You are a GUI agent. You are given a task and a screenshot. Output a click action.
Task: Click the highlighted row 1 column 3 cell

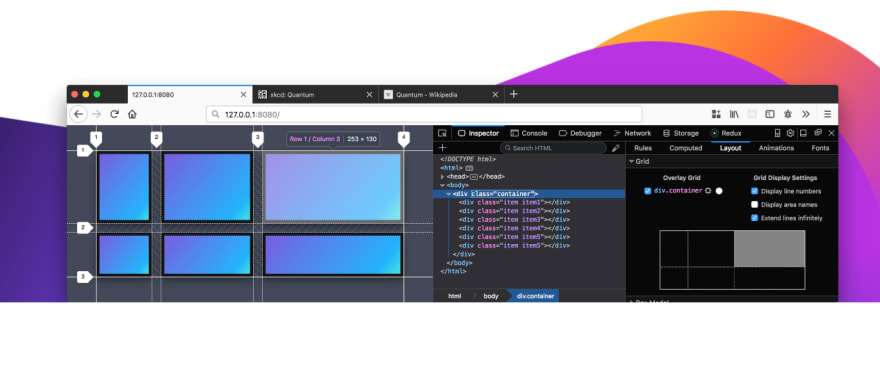pos(333,187)
